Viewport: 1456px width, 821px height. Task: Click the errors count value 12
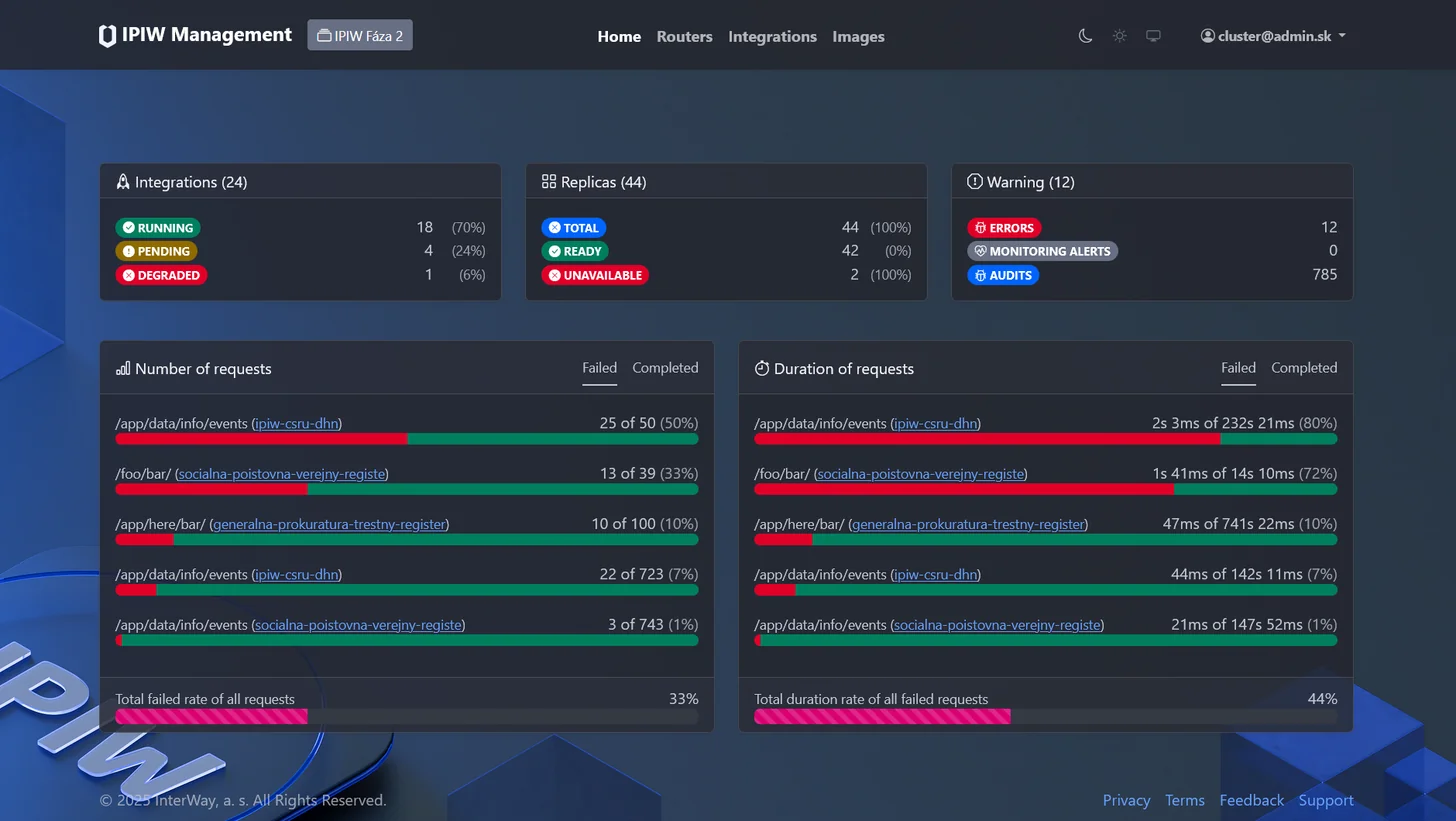(1328, 227)
